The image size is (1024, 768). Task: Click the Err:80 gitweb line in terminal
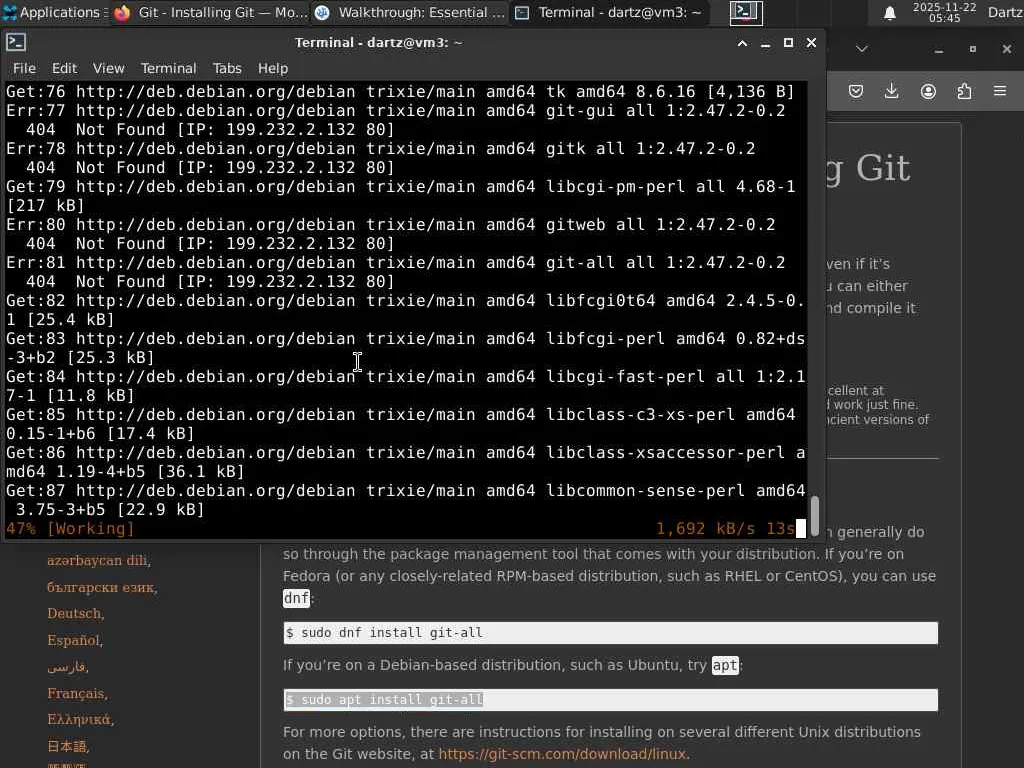click(x=391, y=224)
